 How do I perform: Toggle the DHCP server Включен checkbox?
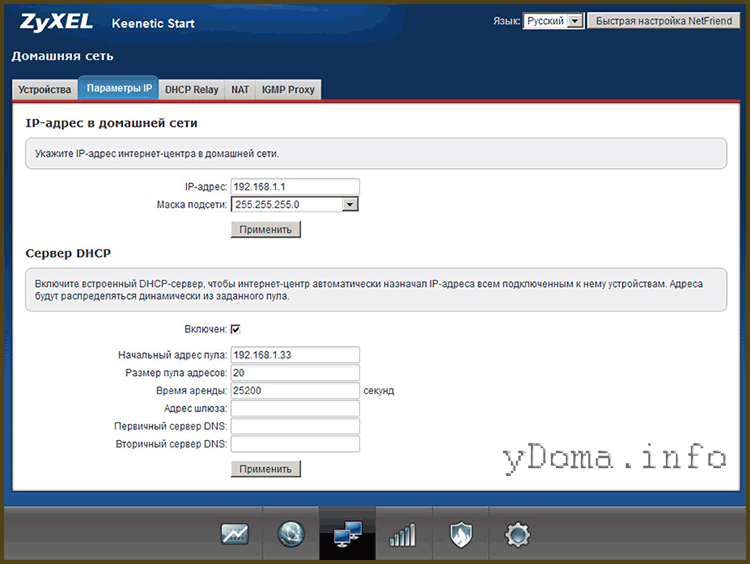pyautogui.click(x=235, y=329)
